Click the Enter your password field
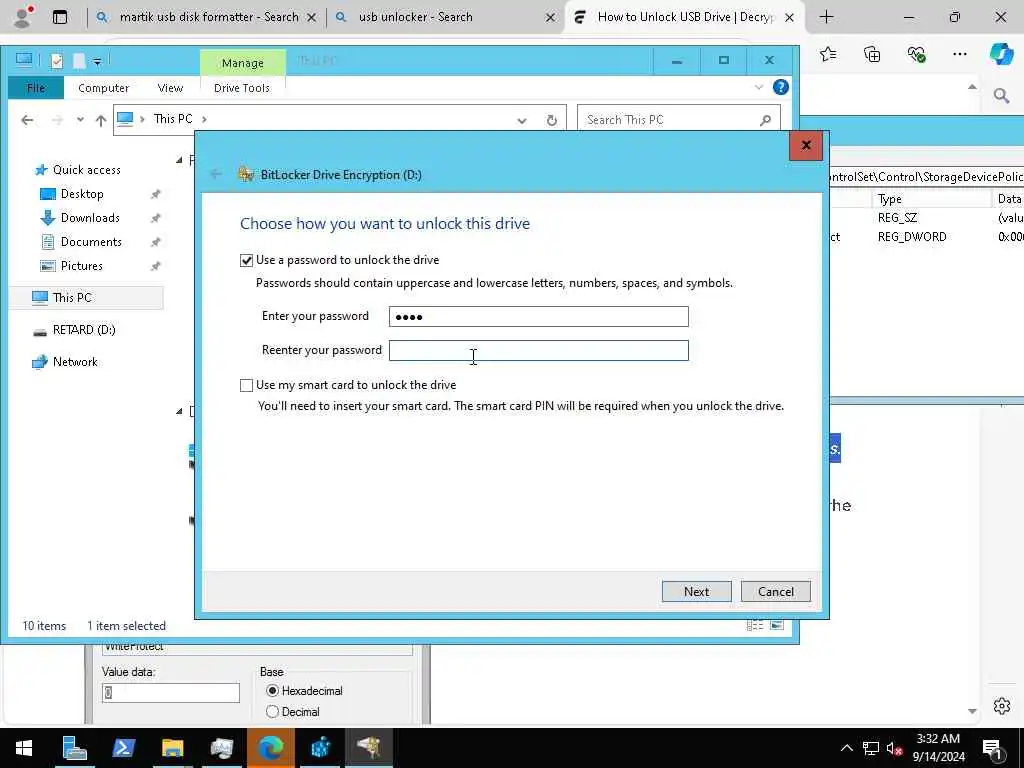1024x768 pixels. [538, 317]
